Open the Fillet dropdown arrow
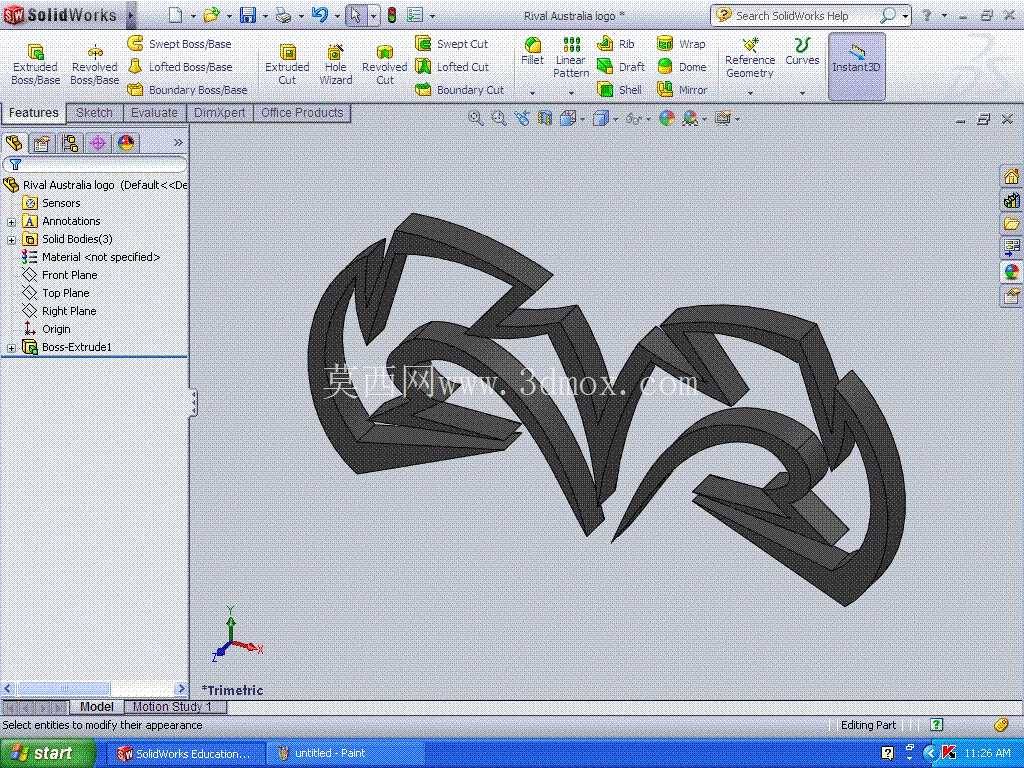Viewport: 1024px width, 768px height. (532, 93)
